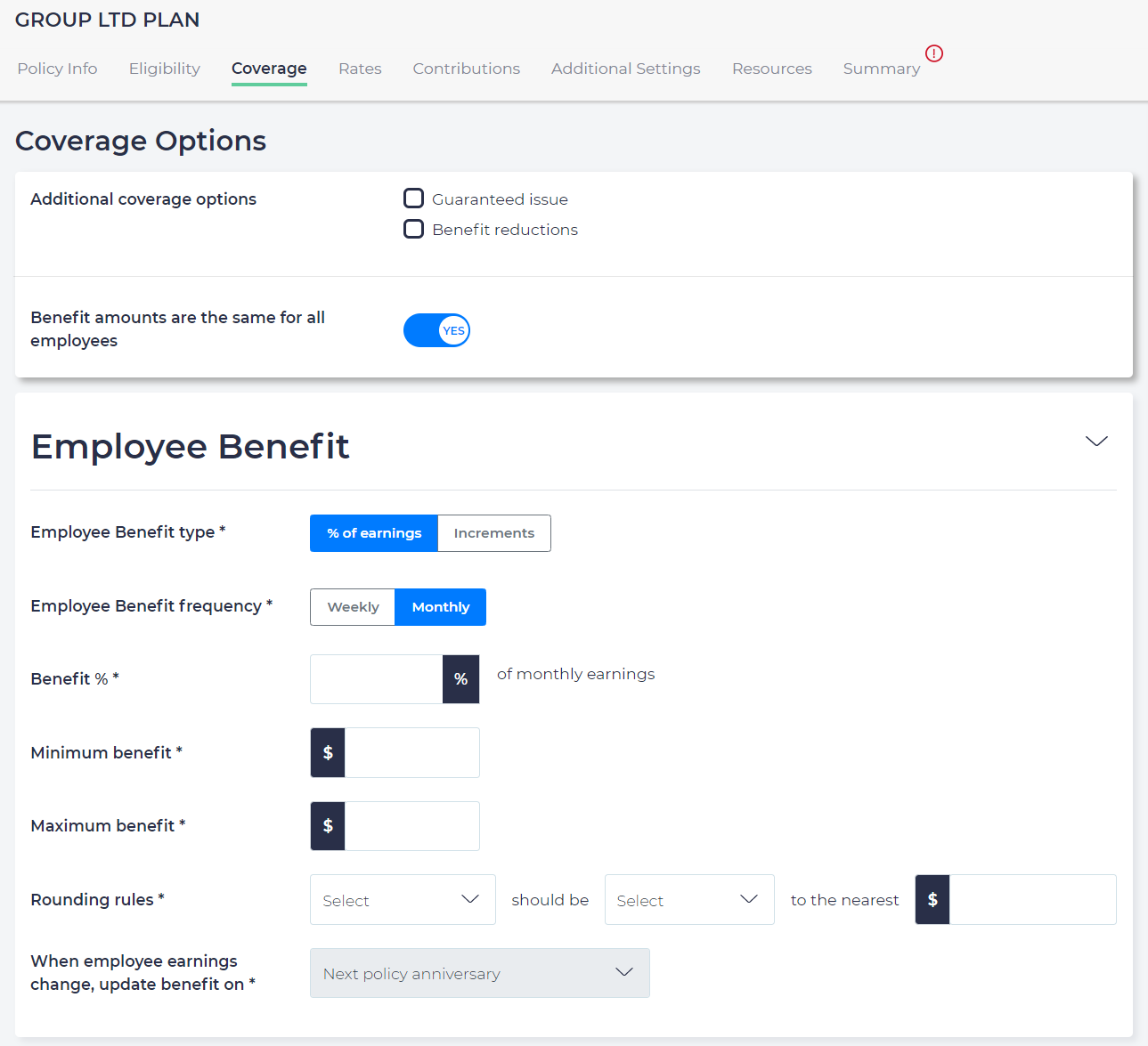1148x1046 pixels.
Task: Click the red alert icon beside Summary
Action: [933, 53]
